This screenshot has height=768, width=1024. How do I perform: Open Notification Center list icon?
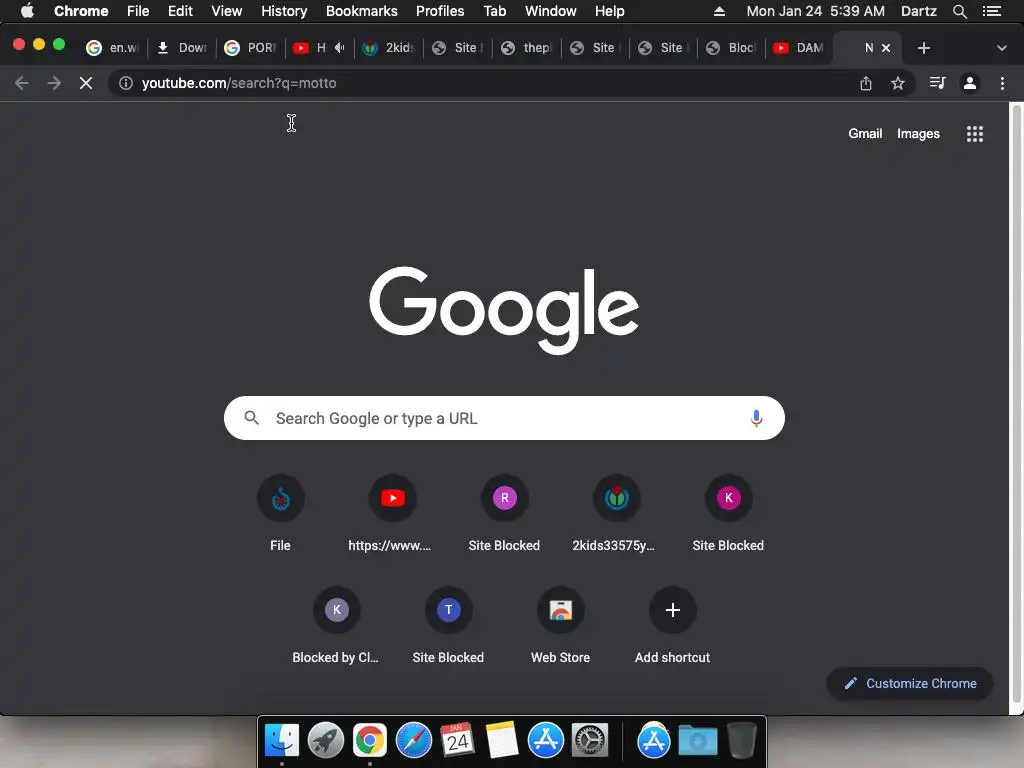point(992,11)
